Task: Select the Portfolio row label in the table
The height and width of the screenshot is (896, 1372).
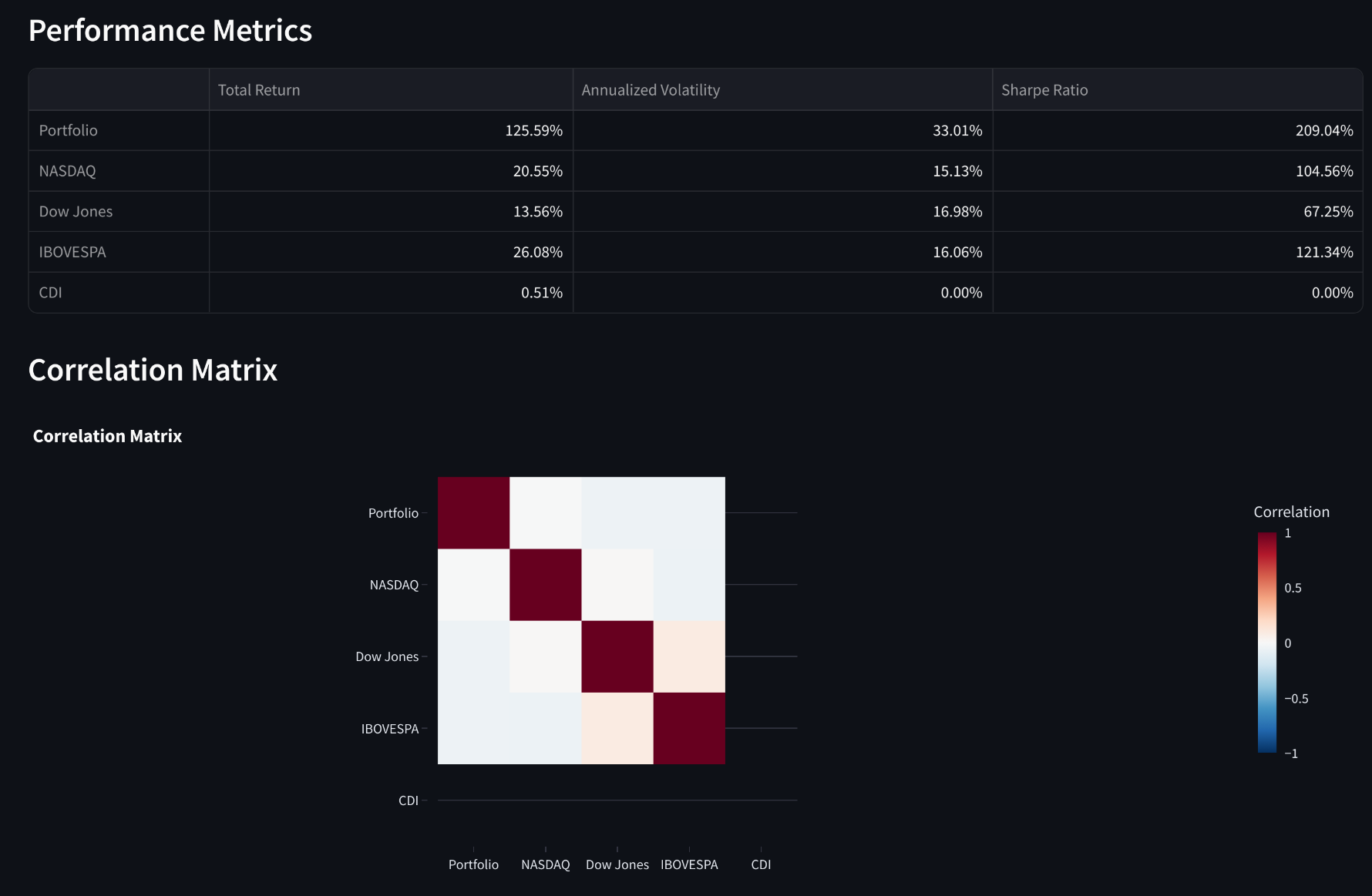Action: [119, 130]
